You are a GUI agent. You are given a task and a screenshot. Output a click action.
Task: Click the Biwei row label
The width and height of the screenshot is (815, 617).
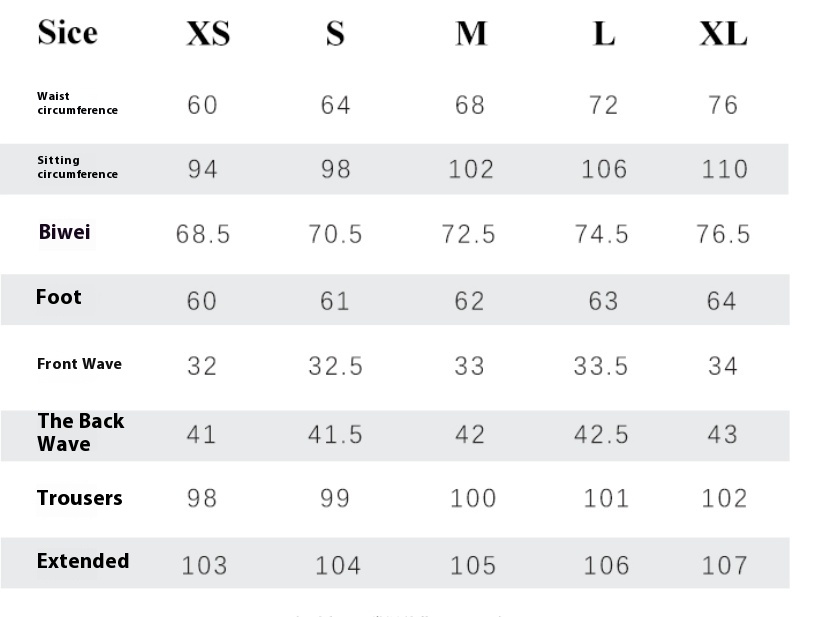(x=64, y=232)
